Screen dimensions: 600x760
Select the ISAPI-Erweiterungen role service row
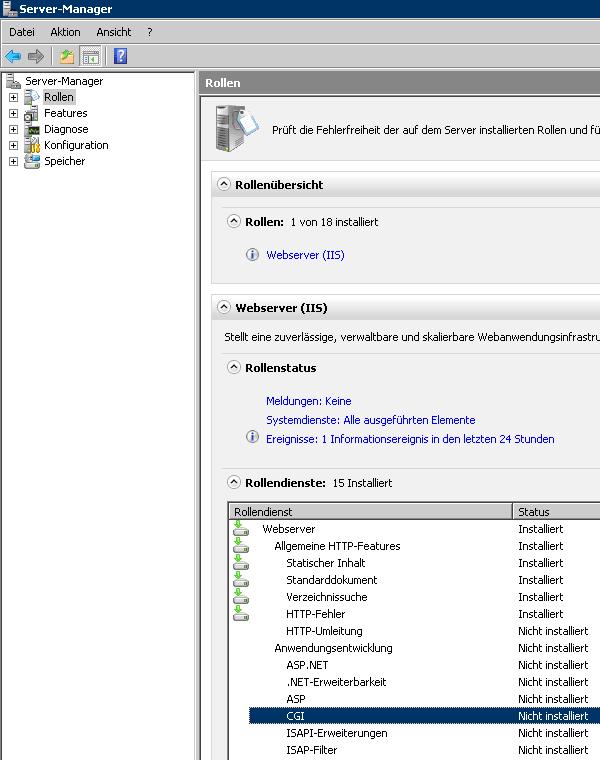point(336,733)
